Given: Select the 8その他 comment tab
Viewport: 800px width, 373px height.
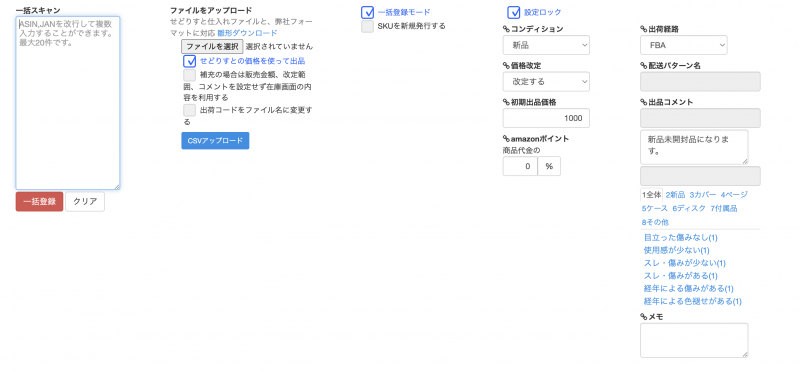Looking at the screenshot, I should coord(655,222).
